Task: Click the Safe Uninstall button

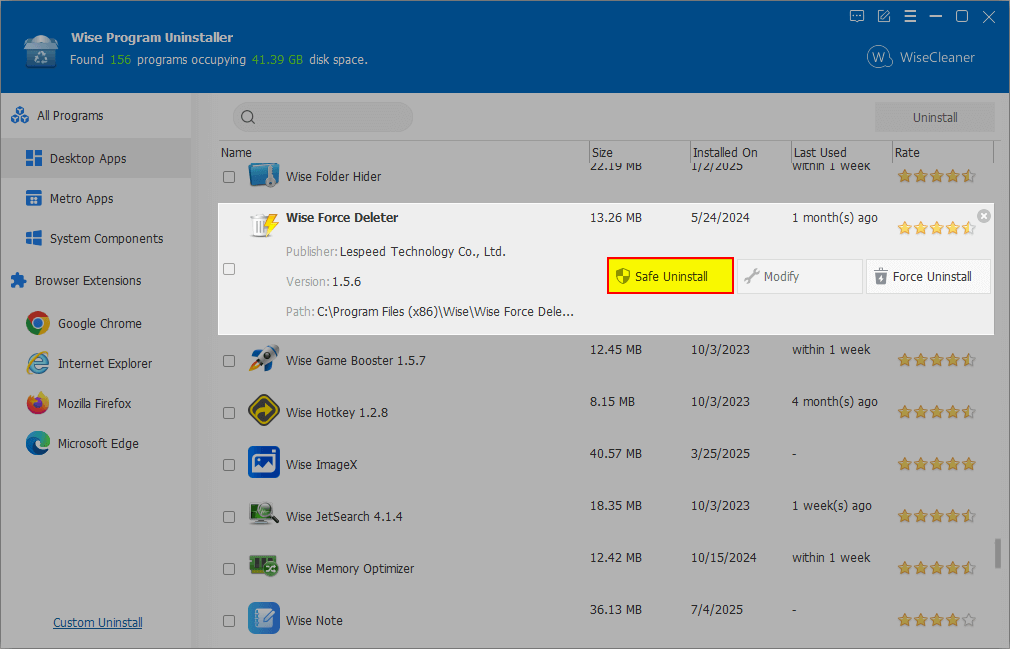Action: tap(670, 276)
